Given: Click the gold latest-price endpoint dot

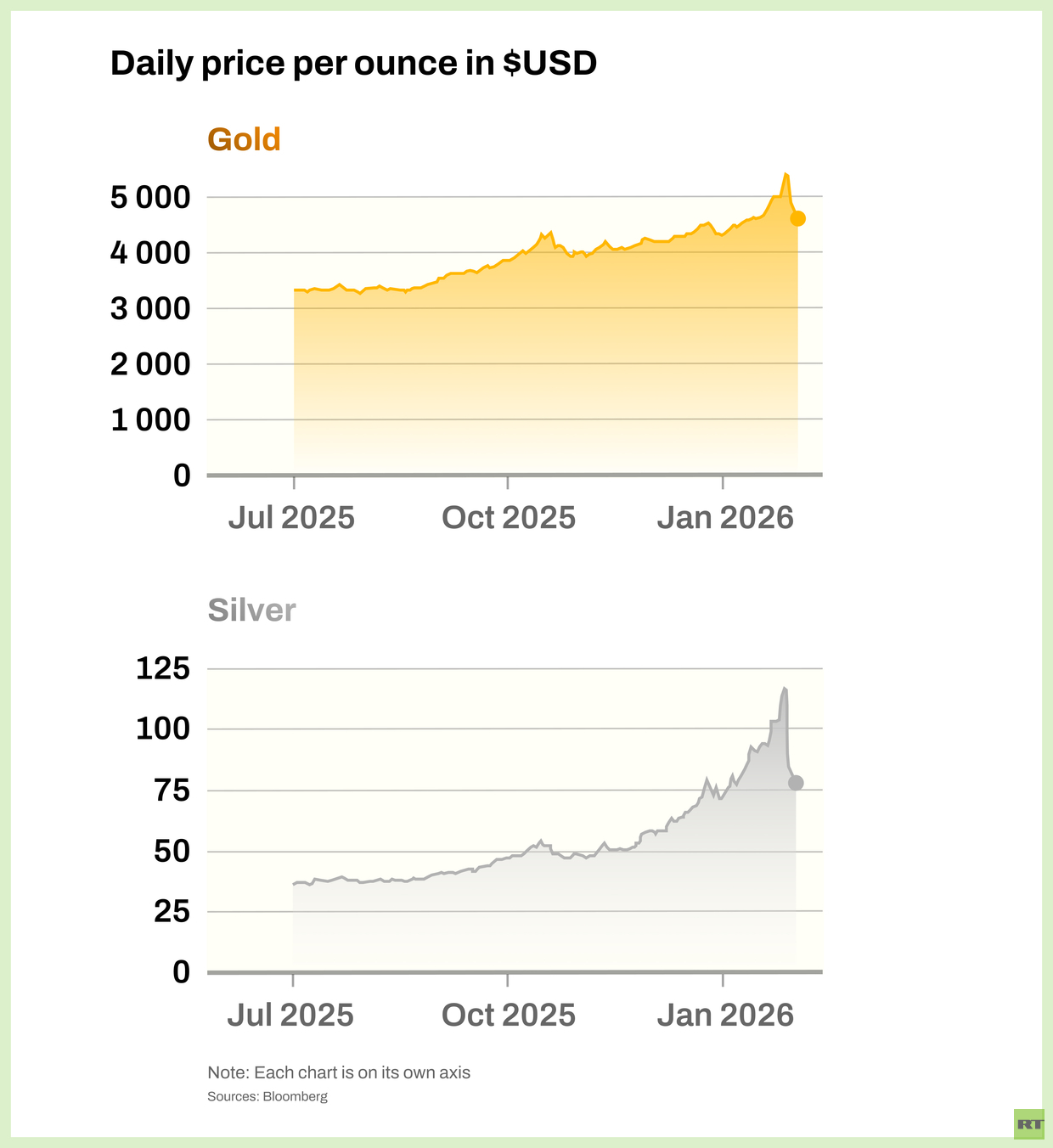Looking at the screenshot, I should tap(797, 218).
